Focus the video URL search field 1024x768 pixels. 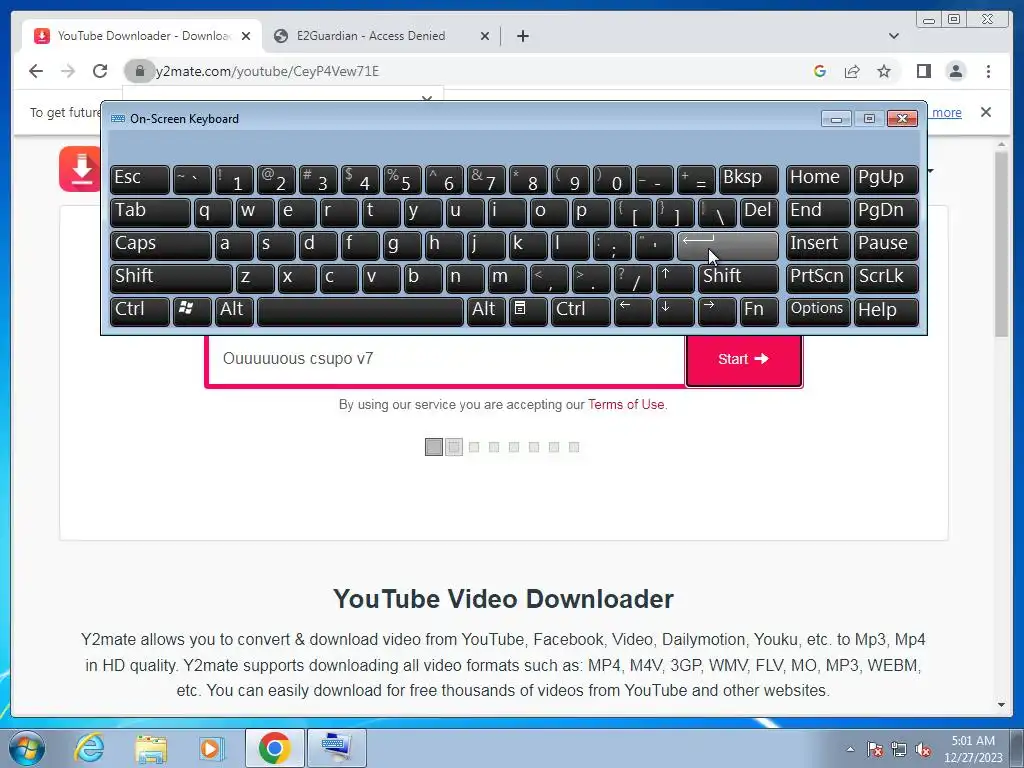pos(446,359)
